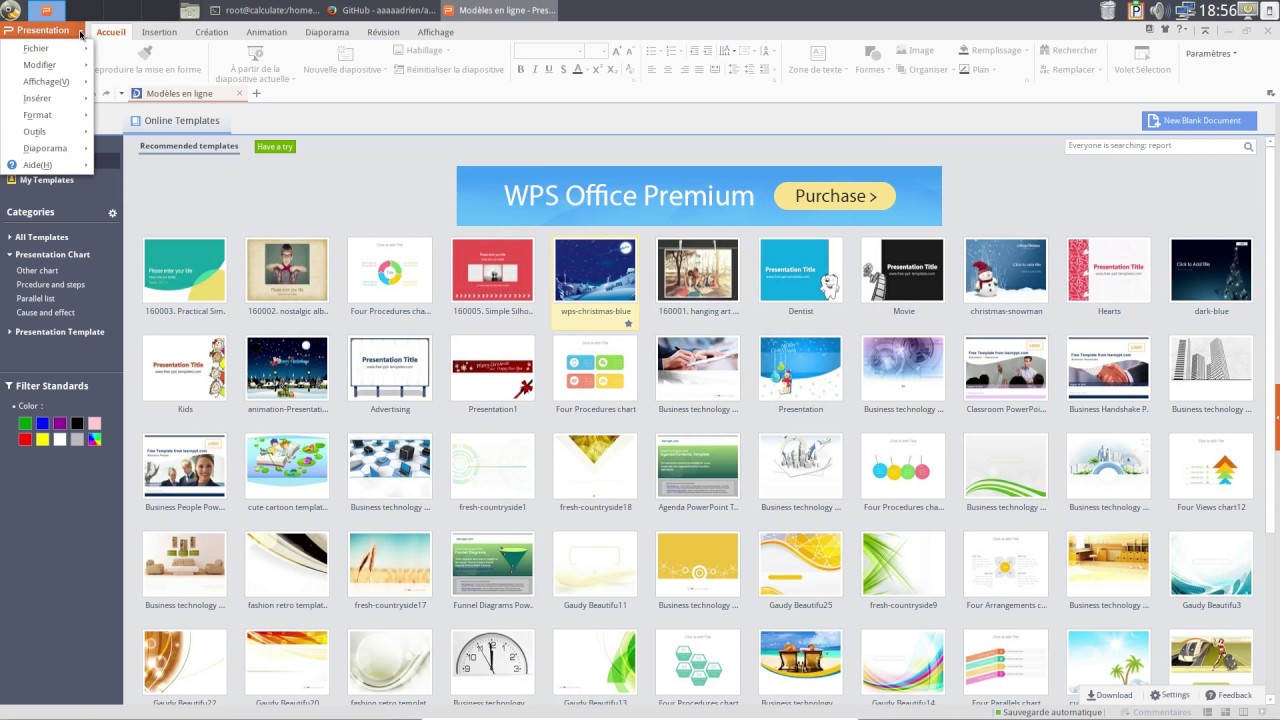The height and width of the screenshot is (720, 1280).
Task: Open the font name combo box
Action: 549,51
